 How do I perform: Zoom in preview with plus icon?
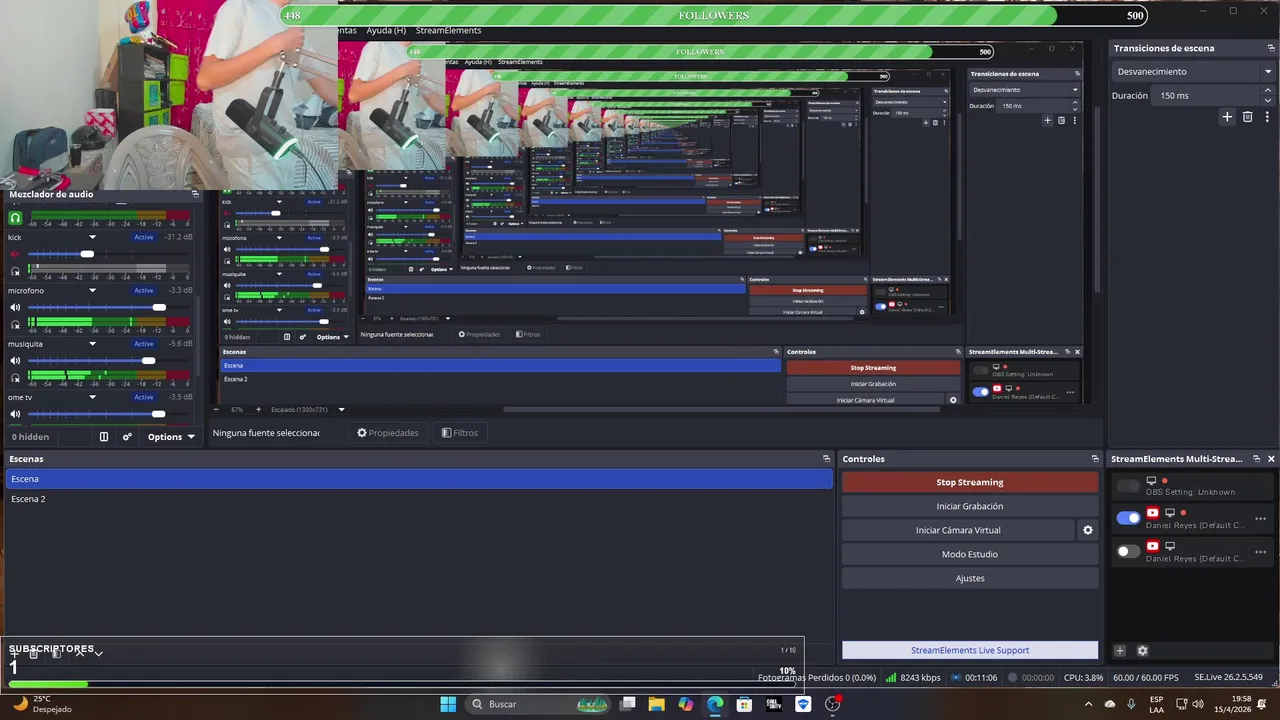tap(258, 409)
